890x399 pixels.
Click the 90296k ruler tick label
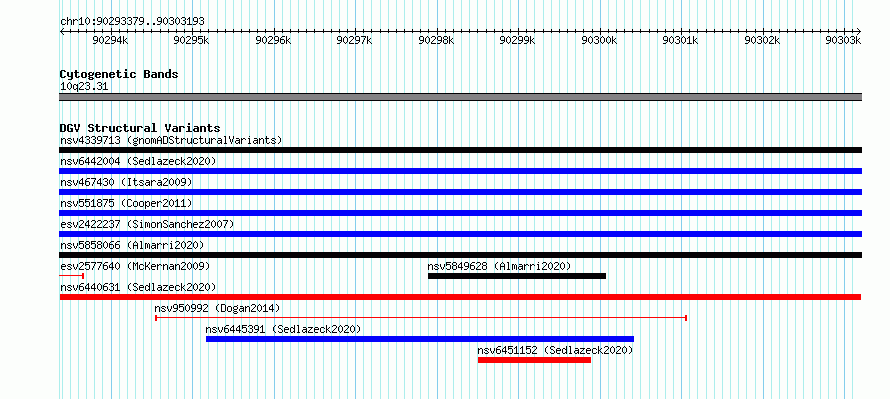(x=273, y=40)
